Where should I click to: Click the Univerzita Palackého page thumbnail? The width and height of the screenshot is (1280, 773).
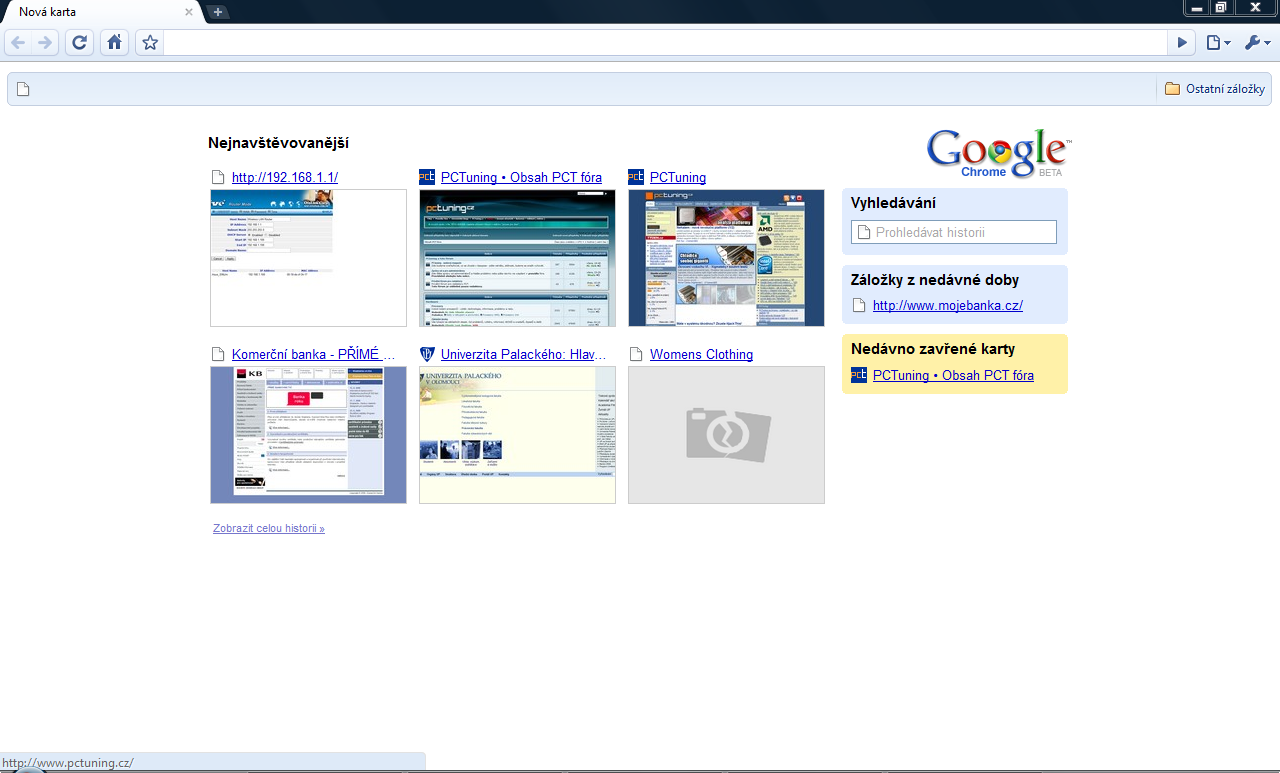[517, 435]
